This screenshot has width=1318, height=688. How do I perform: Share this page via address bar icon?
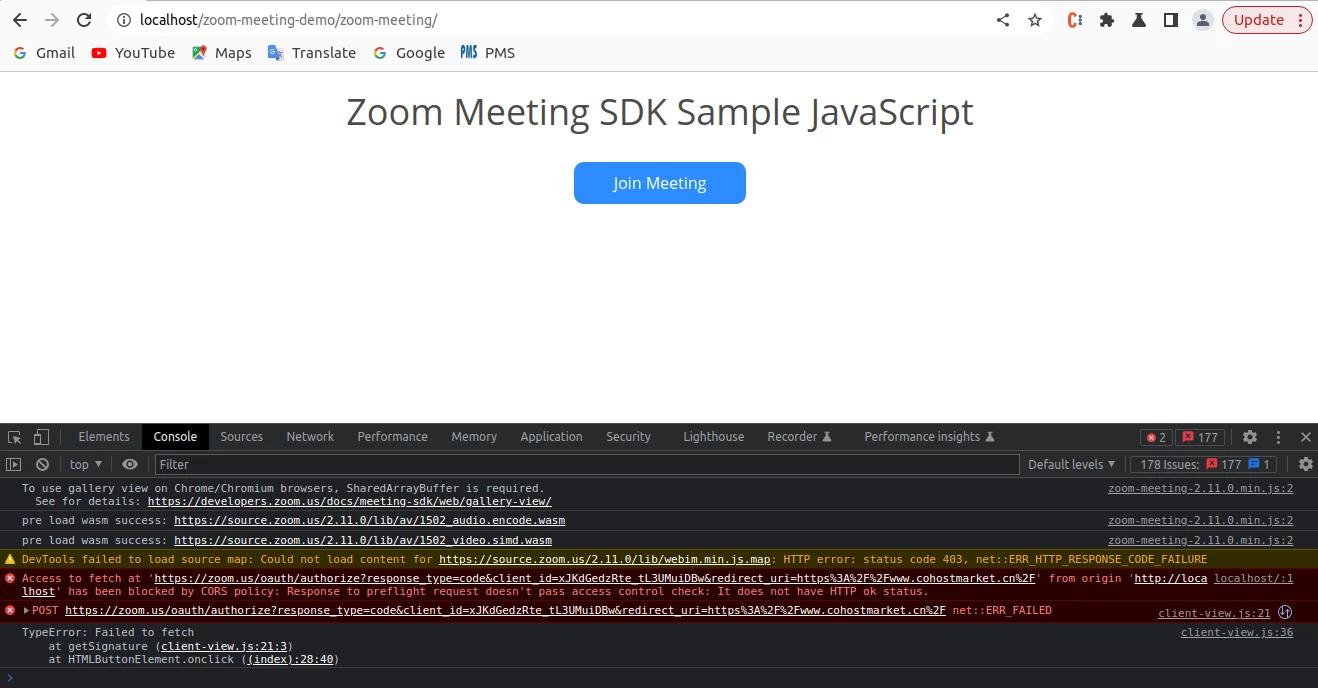[1003, 20]
